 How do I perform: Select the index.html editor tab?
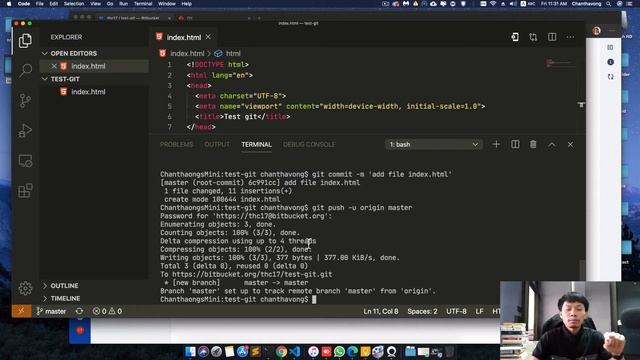tap(183, 37)
